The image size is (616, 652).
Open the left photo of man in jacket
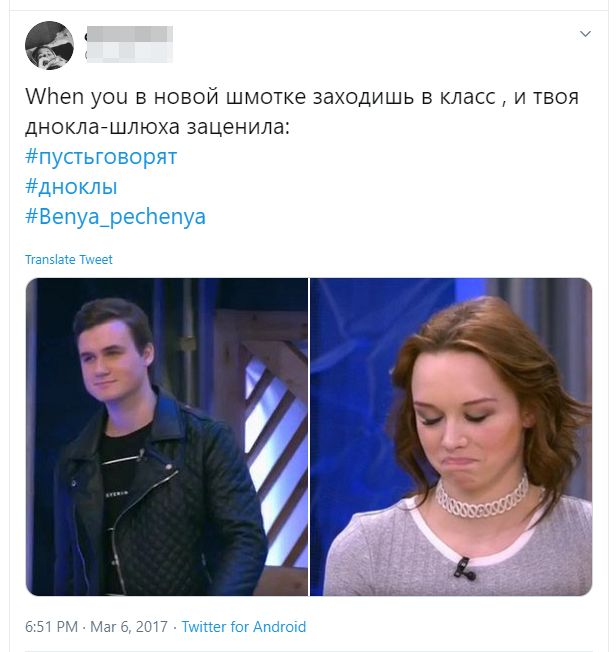pos(167,437)
